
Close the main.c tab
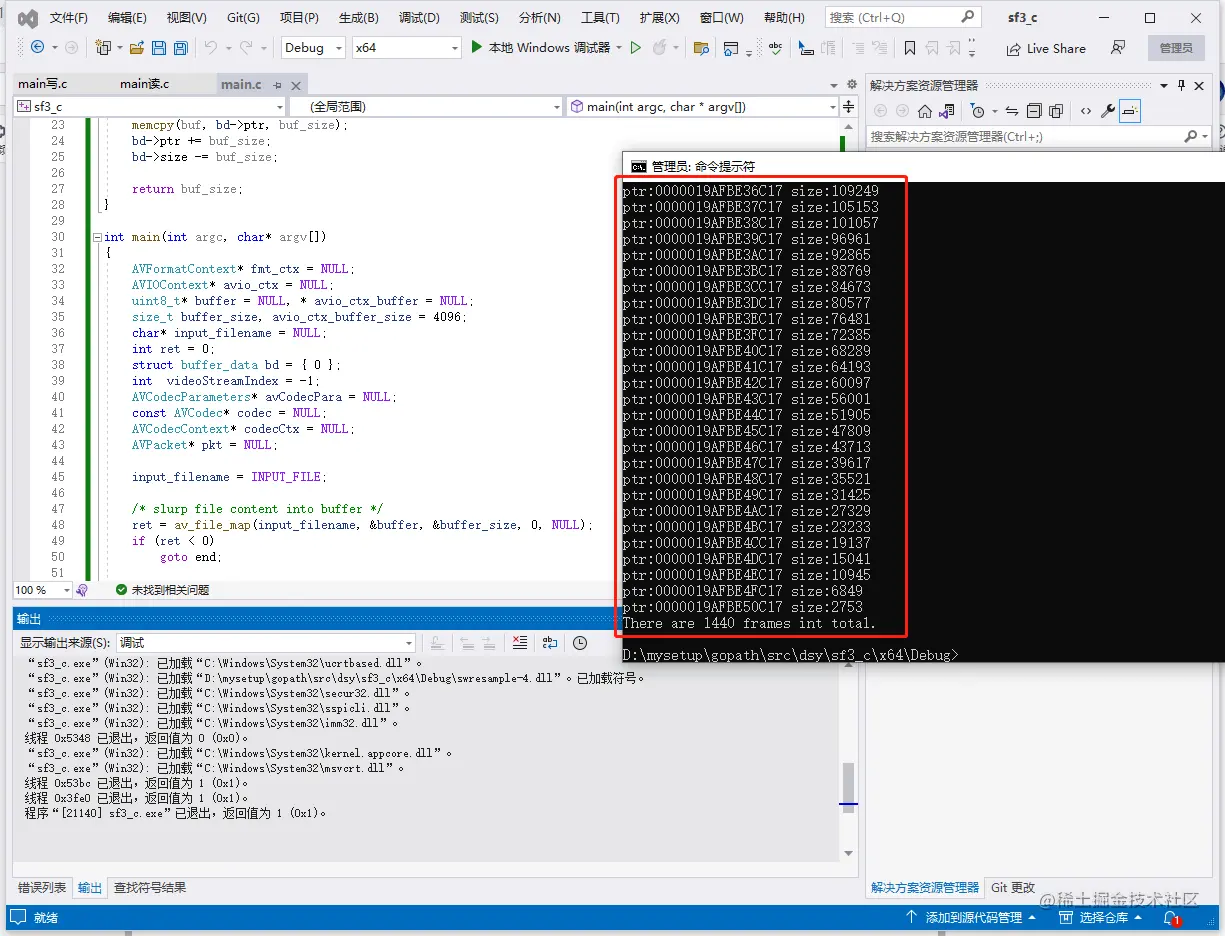tap(294, 85)
